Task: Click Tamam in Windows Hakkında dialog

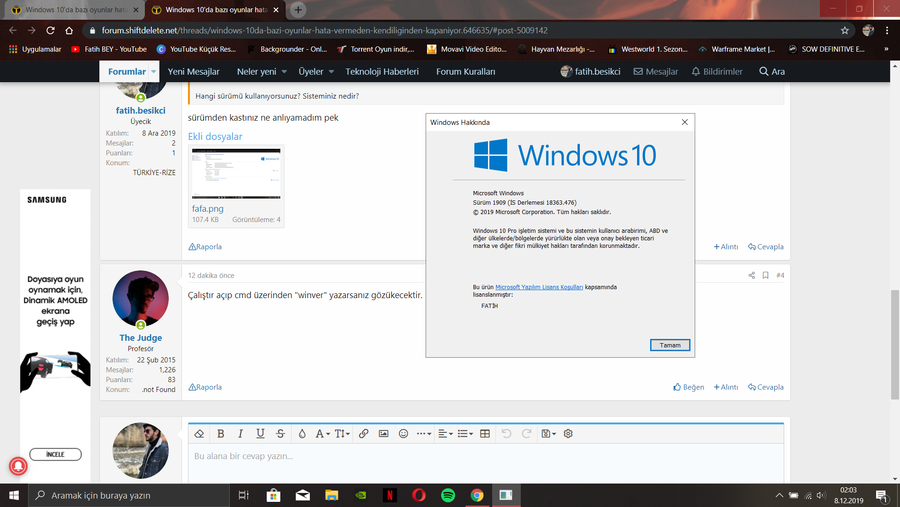Action: click(x=670, y=345)
